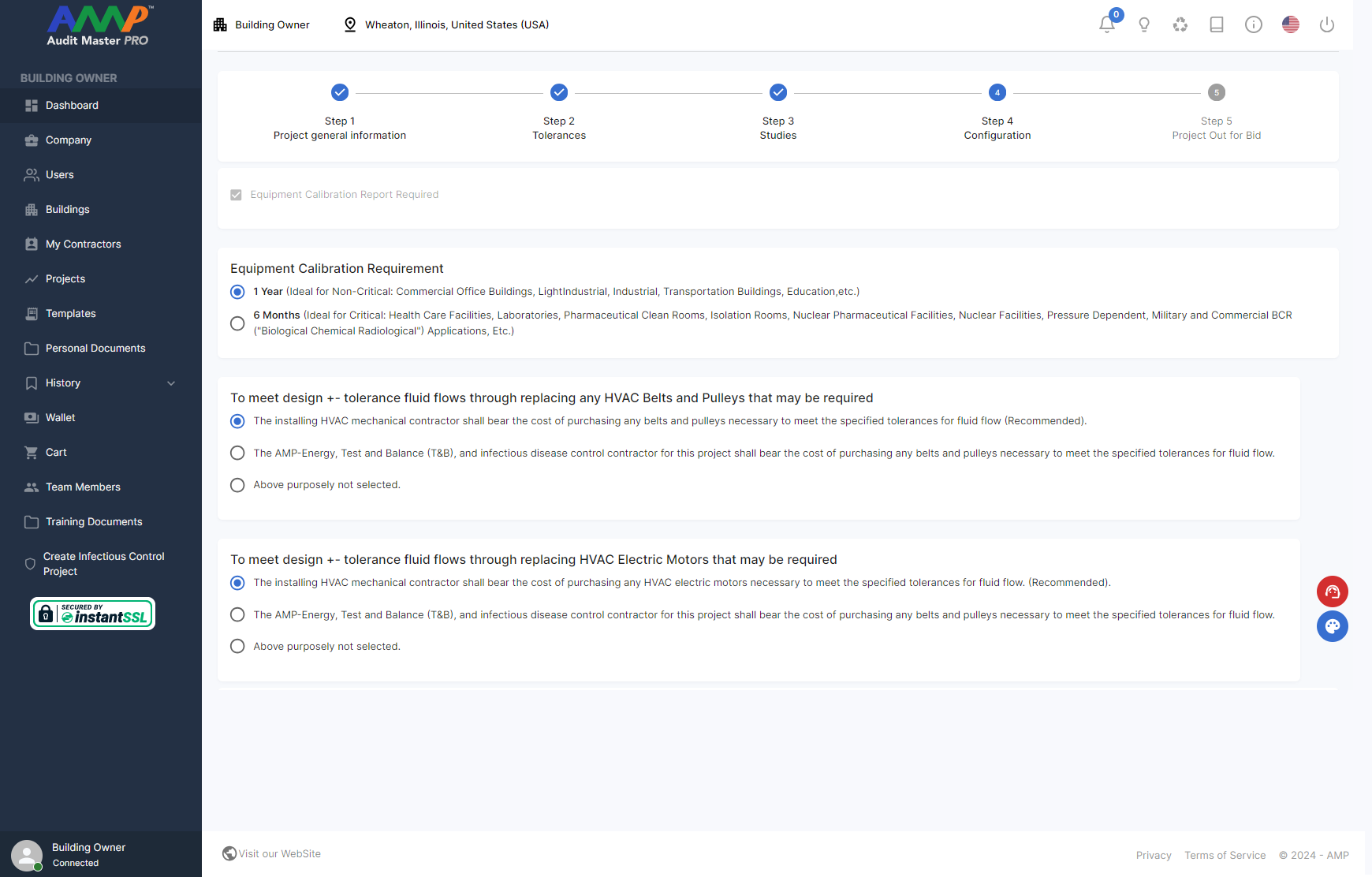Open Projects in the sidebar
The height and width of the screenshot is (877, 1372).
(65, 279)
